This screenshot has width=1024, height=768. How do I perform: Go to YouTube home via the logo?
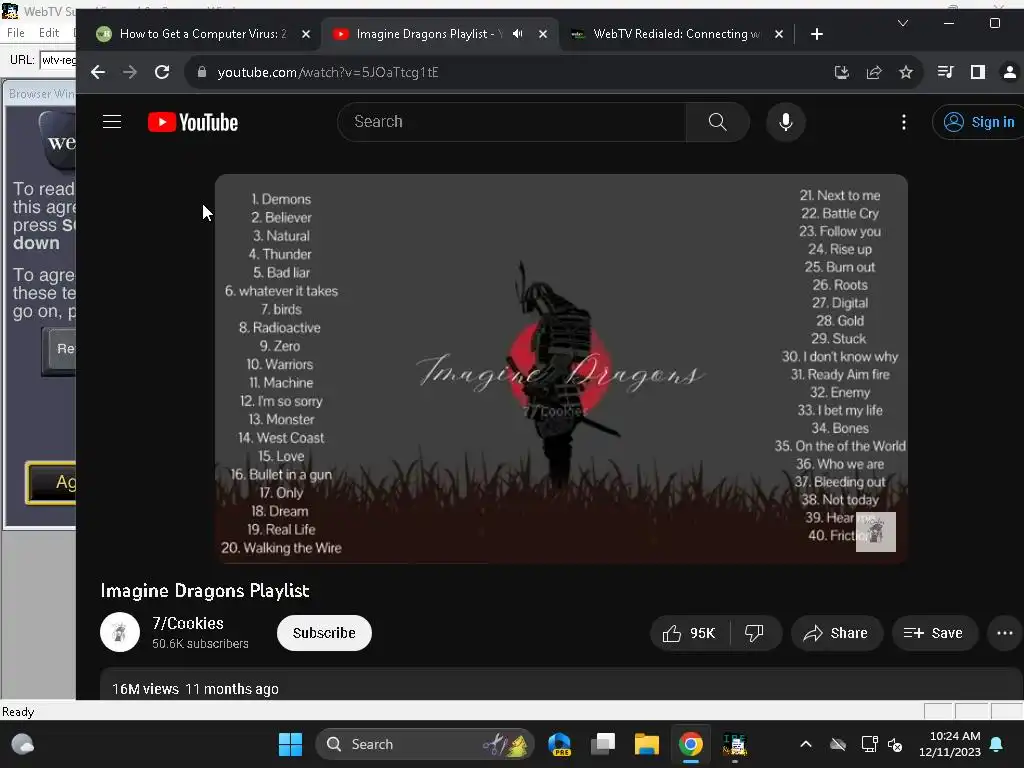(193, 122)
